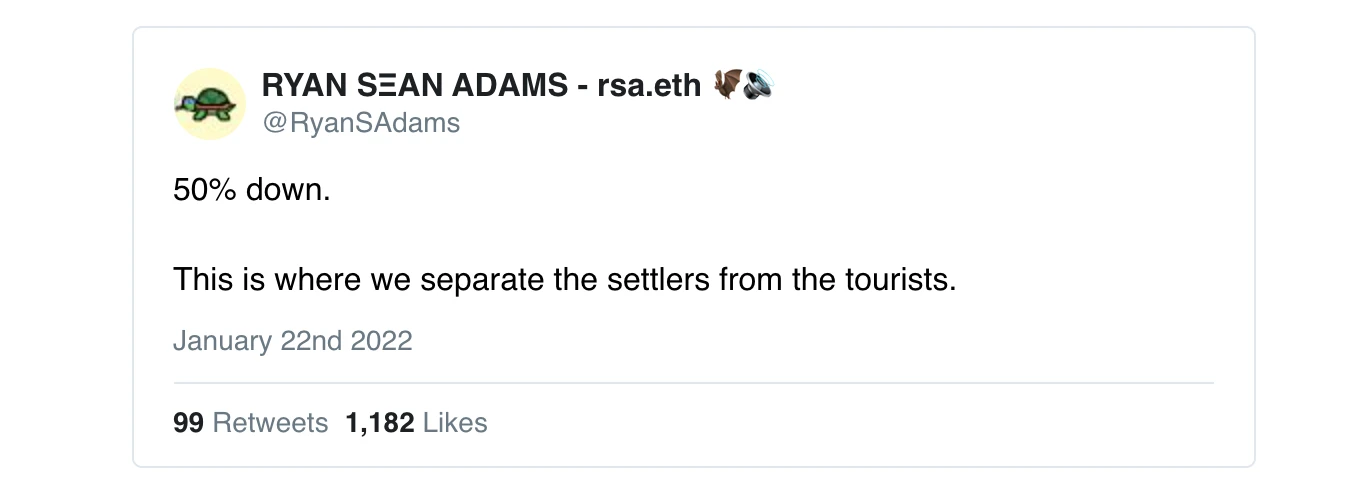Click the bold "99" number
The width and height of the screenshot is (1360, 490).
[188, 423]
